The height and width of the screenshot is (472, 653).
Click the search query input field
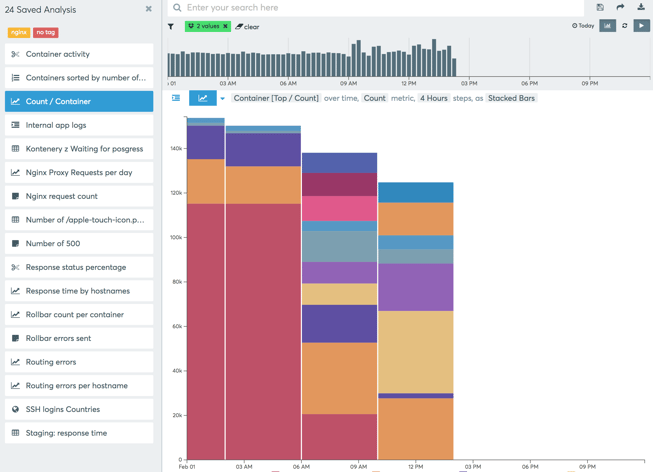pyautogui.click(x=380, y=8)
